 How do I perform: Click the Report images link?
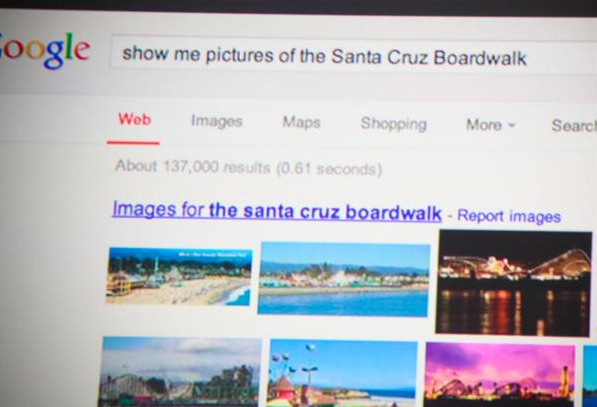[509, 216]
